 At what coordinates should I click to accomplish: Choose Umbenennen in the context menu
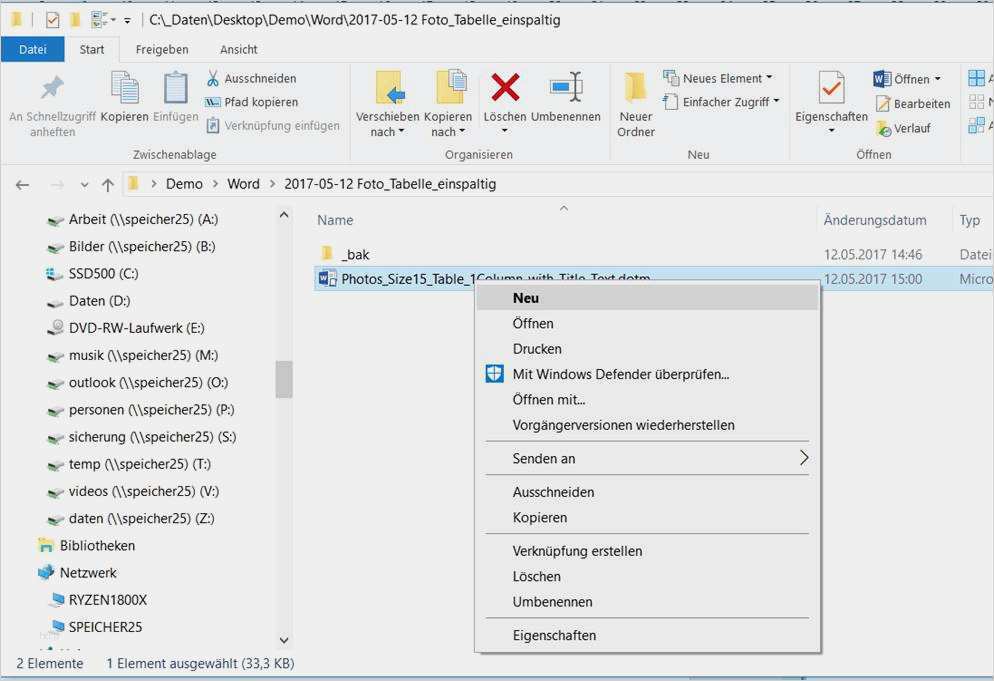coord(647,602)
